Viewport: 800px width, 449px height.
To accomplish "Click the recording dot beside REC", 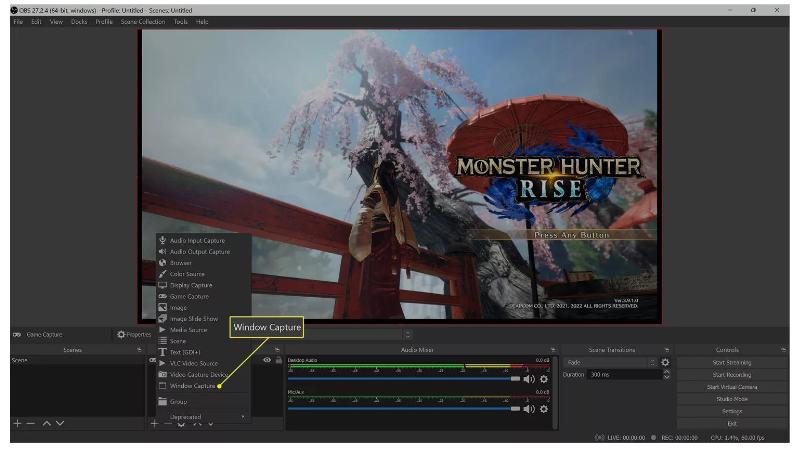I will (x=654, y=438).
